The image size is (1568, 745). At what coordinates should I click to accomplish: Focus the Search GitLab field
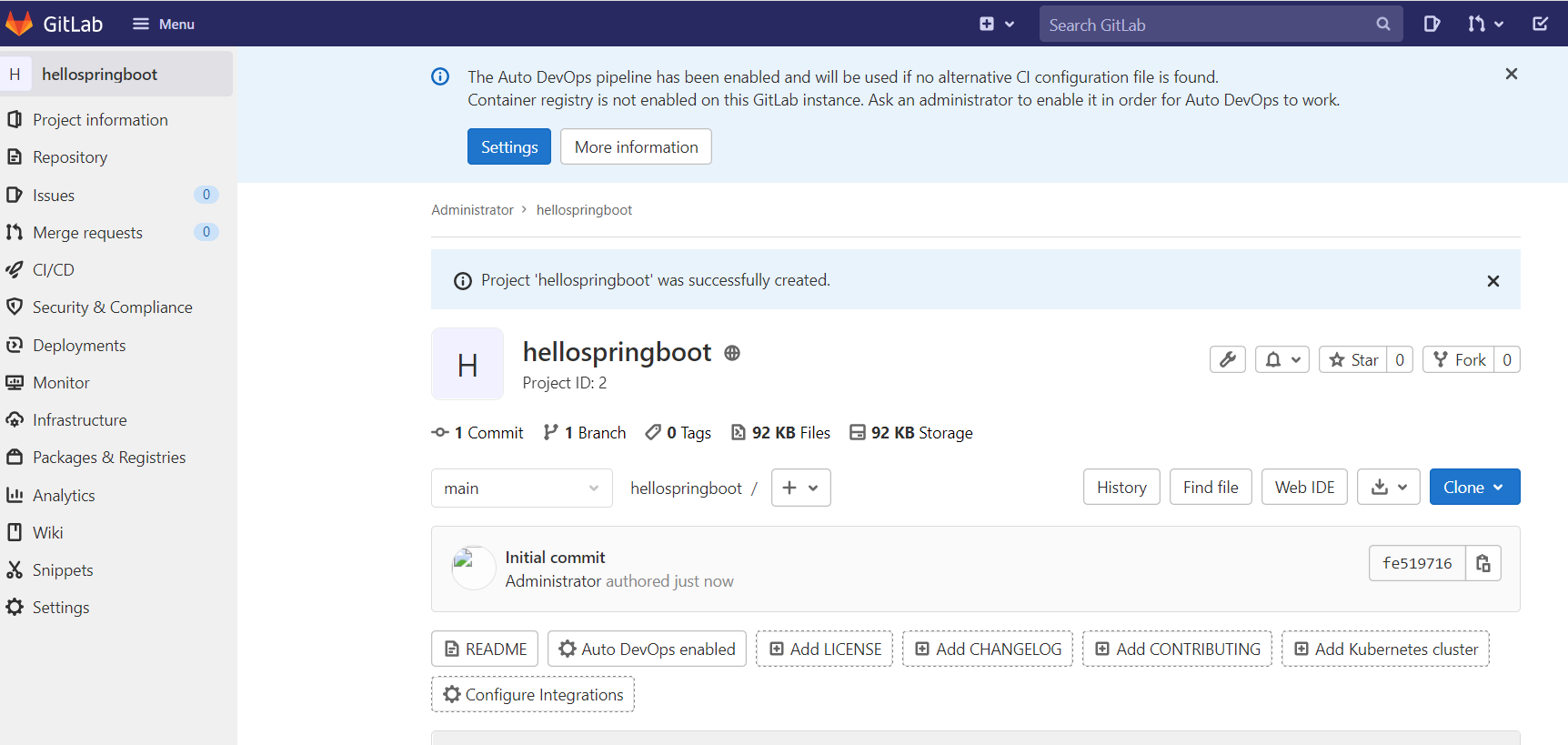1221,25
